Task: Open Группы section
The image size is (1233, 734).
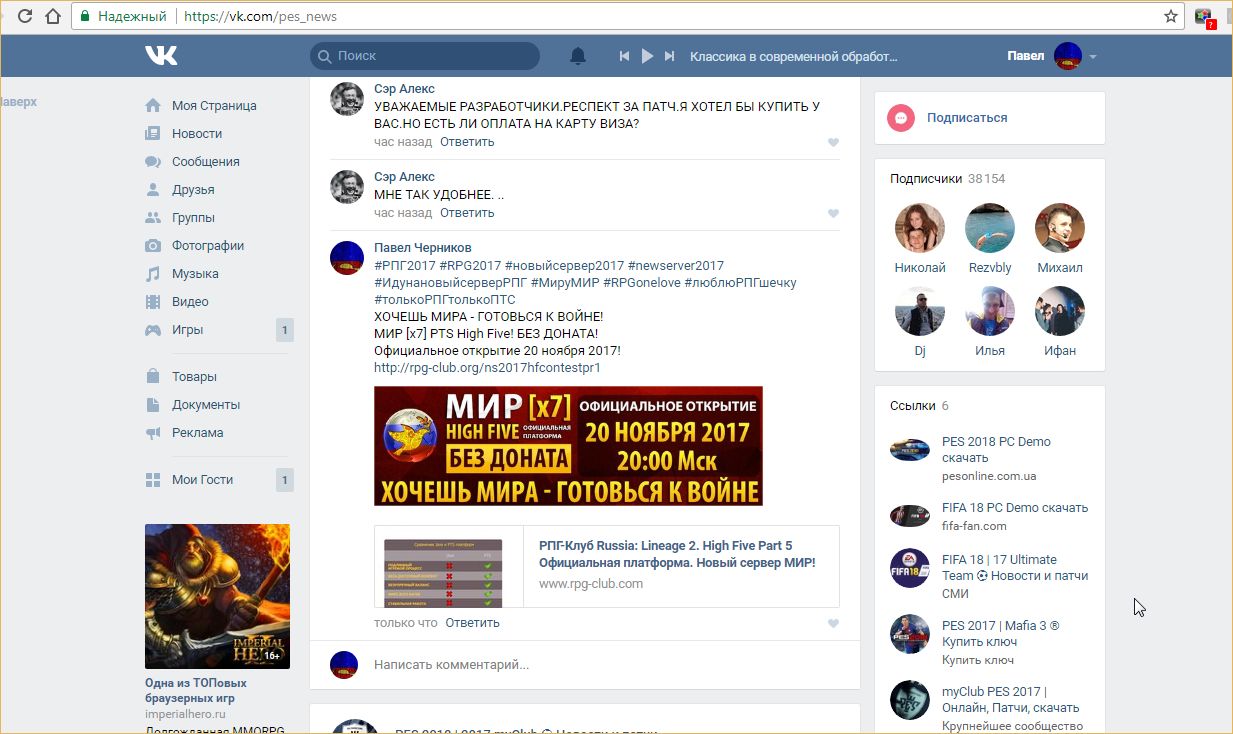Action: point(193,218)
